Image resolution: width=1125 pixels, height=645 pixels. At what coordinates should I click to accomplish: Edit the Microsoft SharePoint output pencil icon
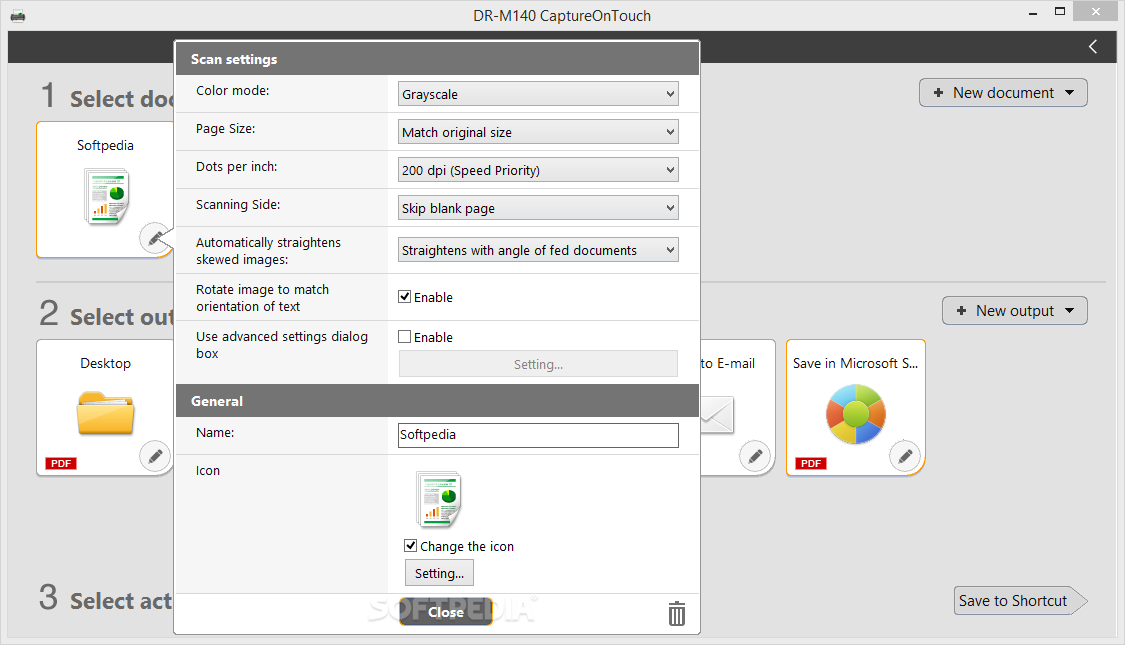pyautogui.click(x=905, y=456)
